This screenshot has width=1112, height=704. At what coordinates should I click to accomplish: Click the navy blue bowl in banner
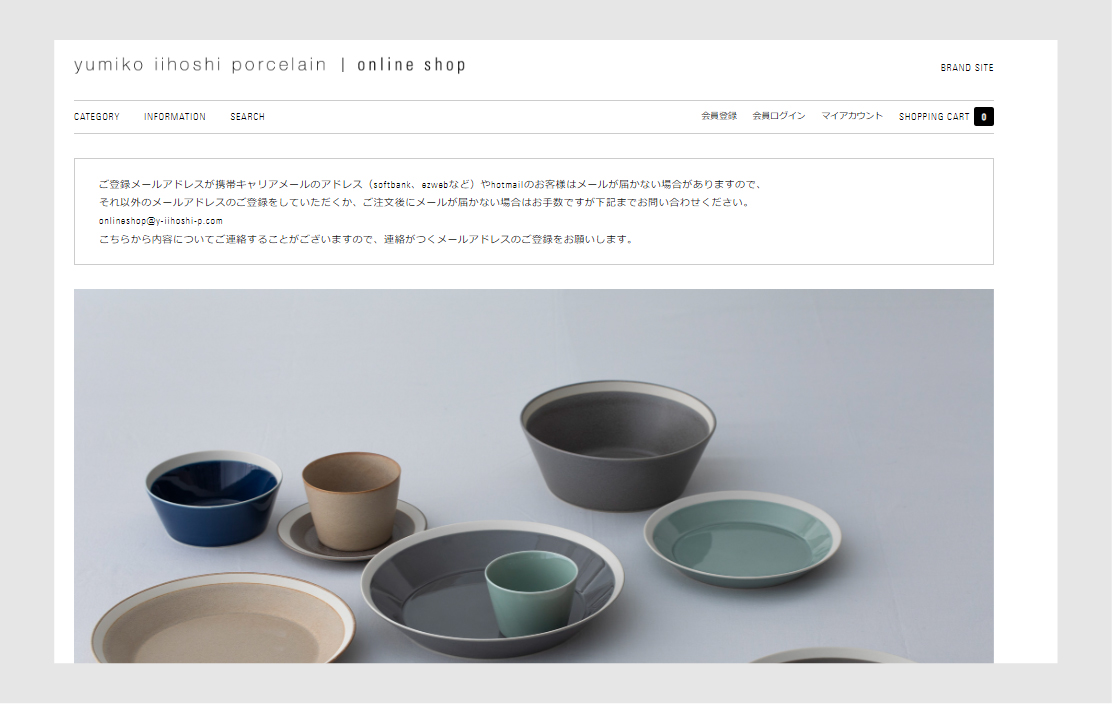pos(213,498)
